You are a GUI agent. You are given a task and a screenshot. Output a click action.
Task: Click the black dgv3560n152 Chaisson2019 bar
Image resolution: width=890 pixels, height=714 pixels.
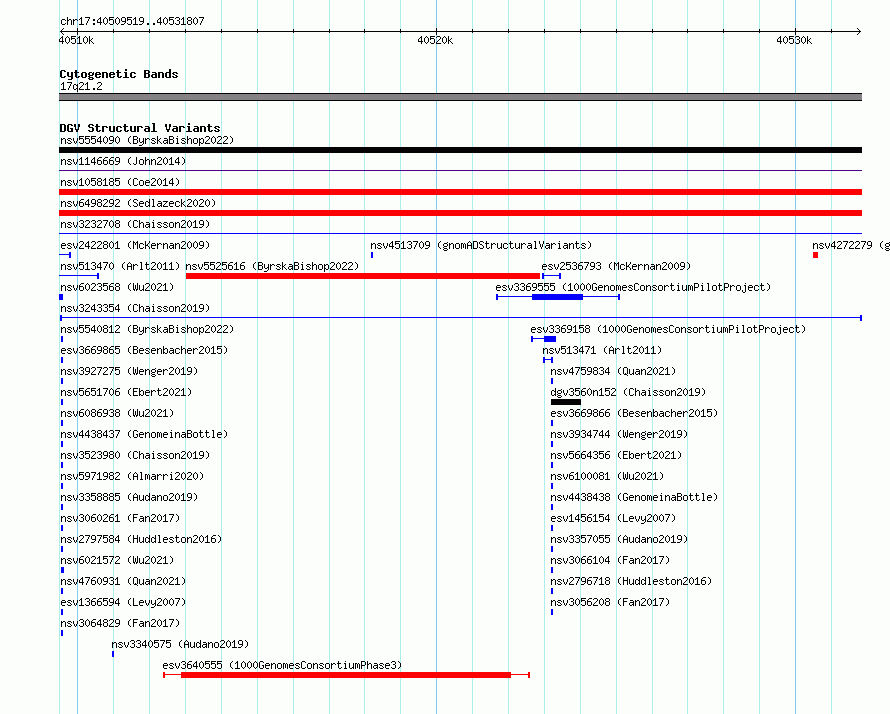click(x=565, y=402)
